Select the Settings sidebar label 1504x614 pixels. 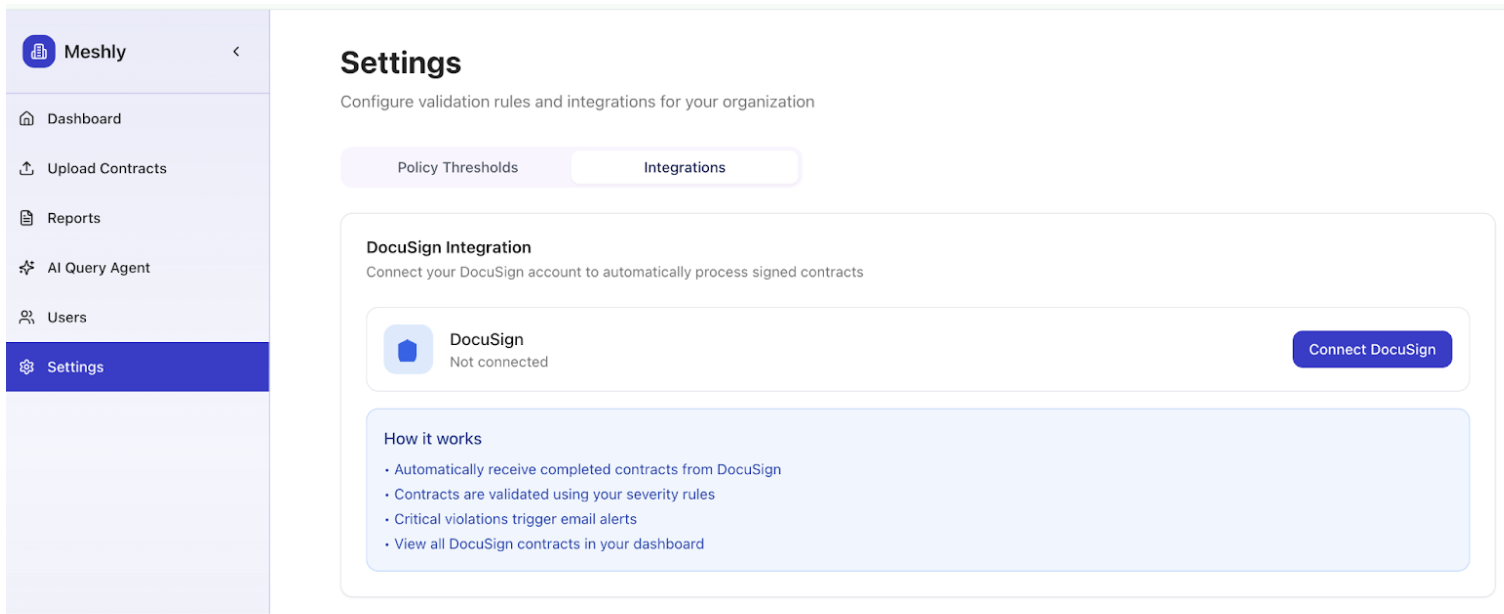(76, 367)
